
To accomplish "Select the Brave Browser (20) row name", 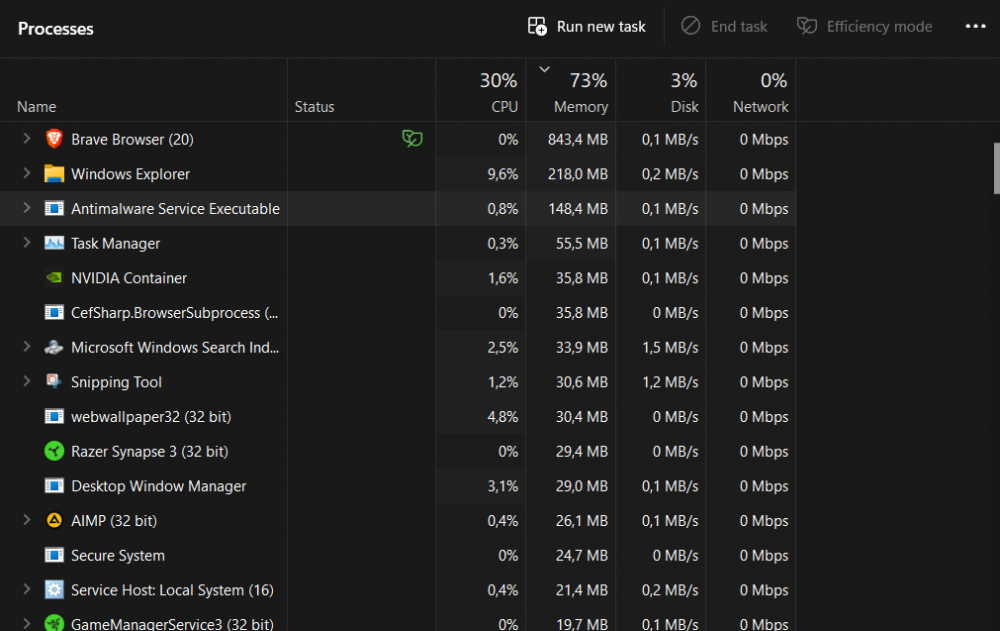I will pos(132,140).
